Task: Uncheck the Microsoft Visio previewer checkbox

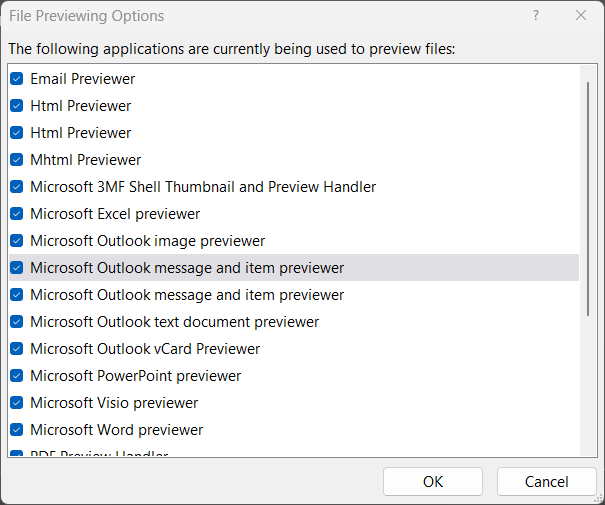Action: tap(17, 403)
